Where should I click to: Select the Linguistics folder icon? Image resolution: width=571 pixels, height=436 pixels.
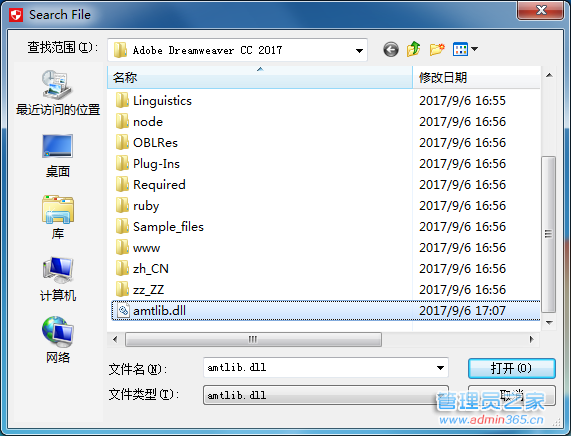point(122,100)
